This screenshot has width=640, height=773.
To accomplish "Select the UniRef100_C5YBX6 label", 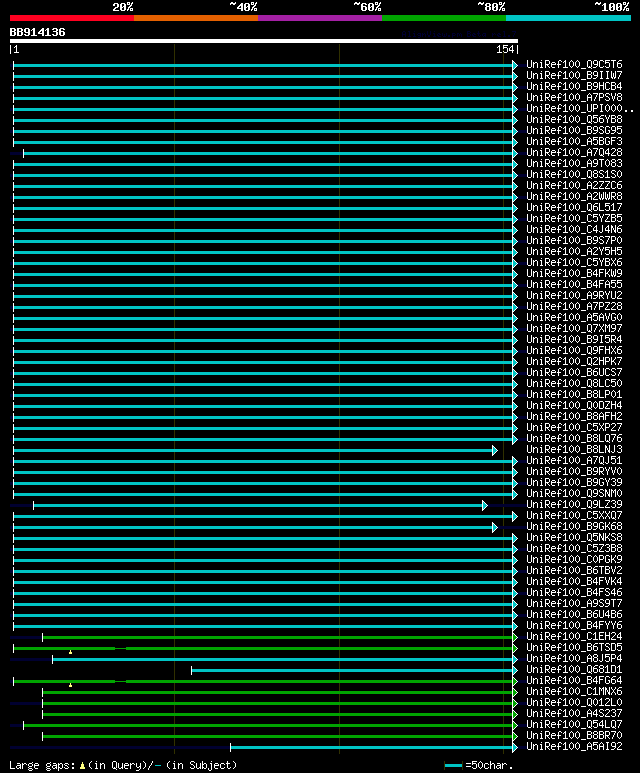I will (574, 262).
